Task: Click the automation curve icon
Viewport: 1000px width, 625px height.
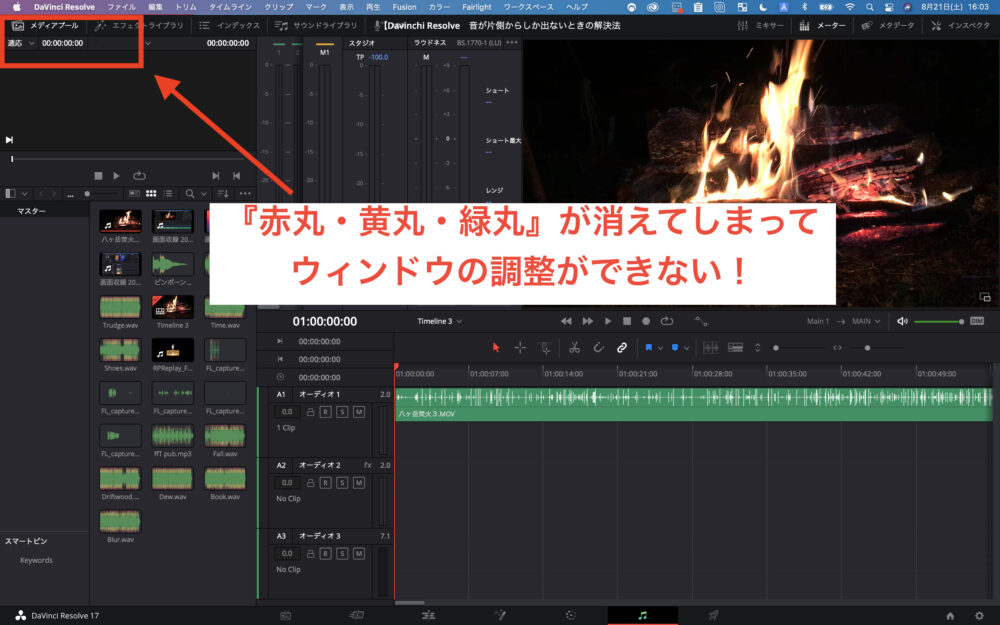Action: (701, 321)
